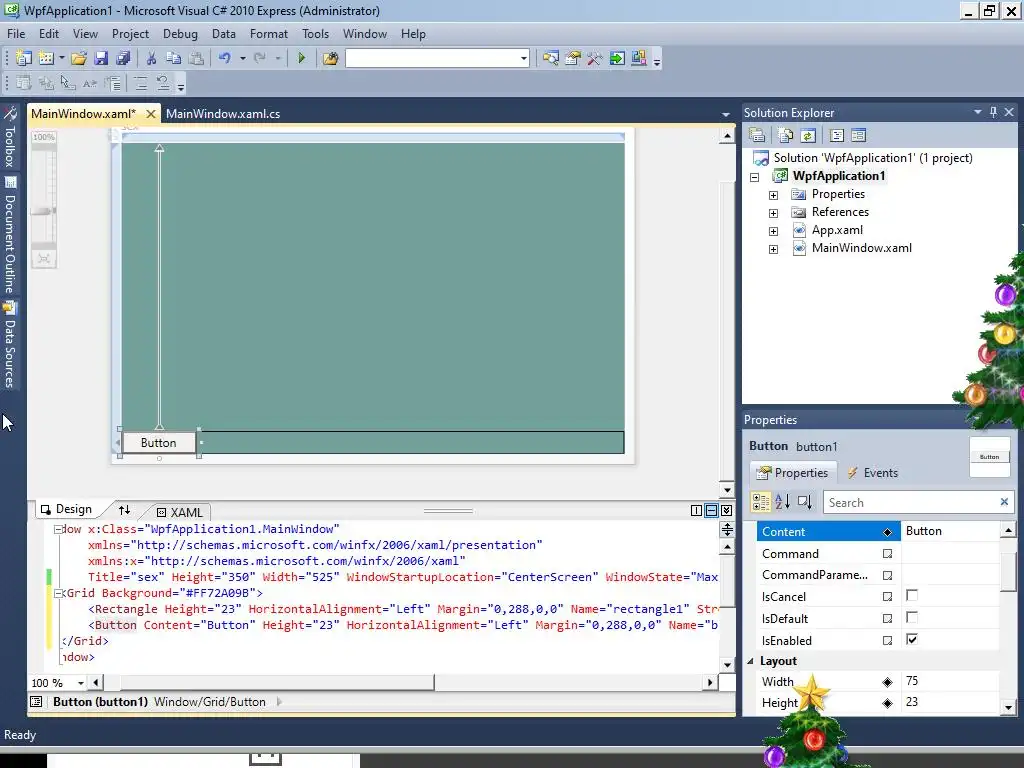Screen dimensions: 1024x768
Task: Open the solution configurations combo box
Action: tap(437, 58)
